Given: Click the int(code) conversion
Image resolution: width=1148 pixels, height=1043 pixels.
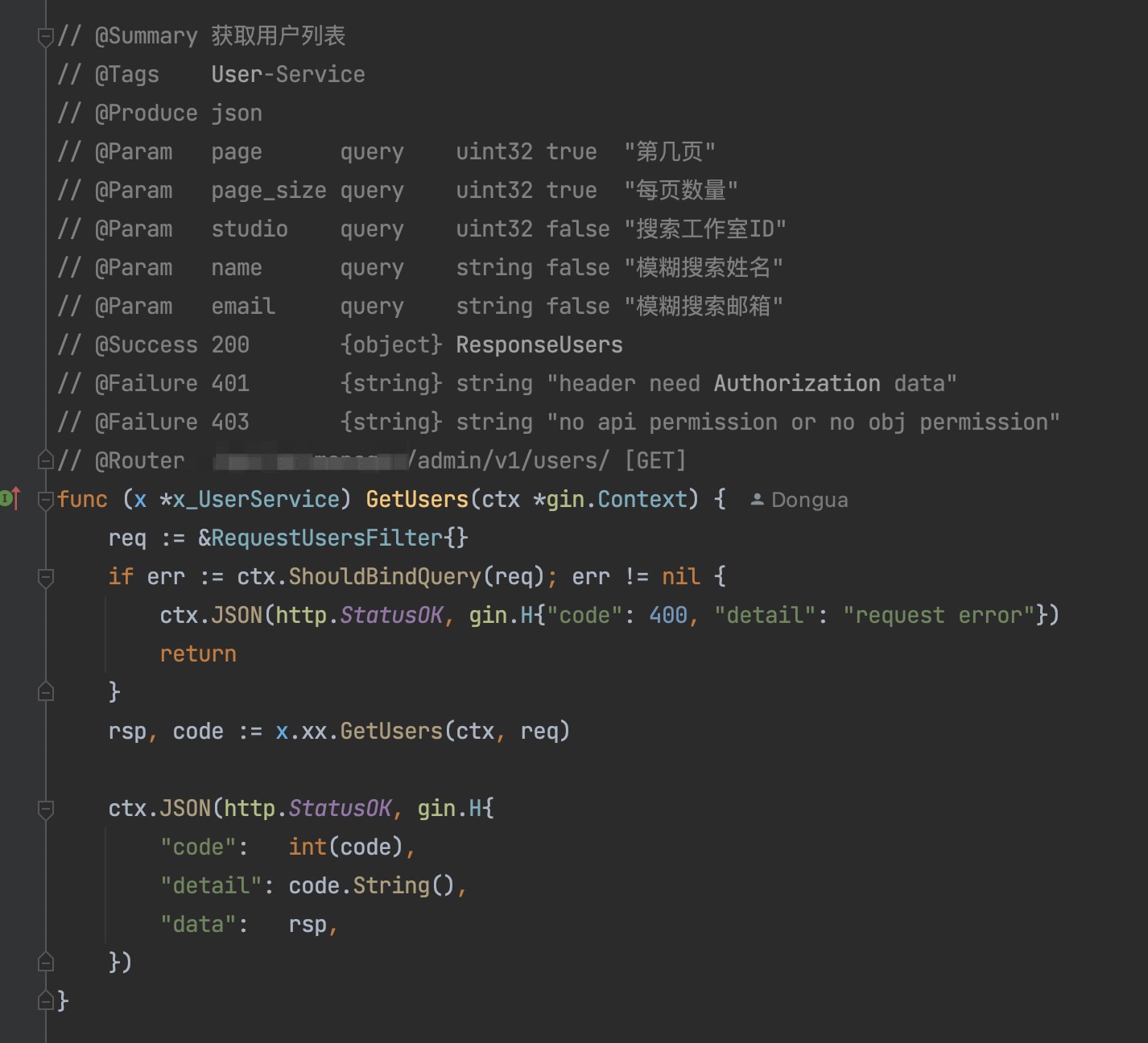Looking at the screenshot, I should click(346, 847).
